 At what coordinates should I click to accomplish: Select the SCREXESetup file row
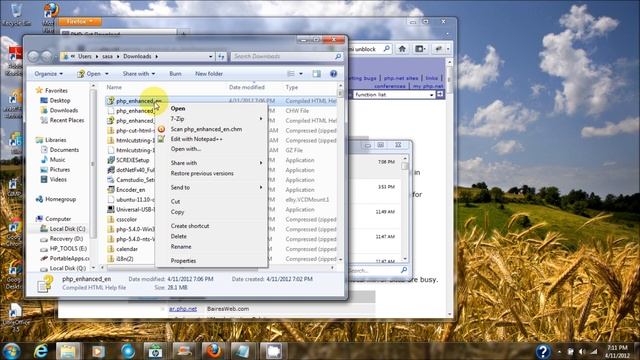(x=132, y=160)
